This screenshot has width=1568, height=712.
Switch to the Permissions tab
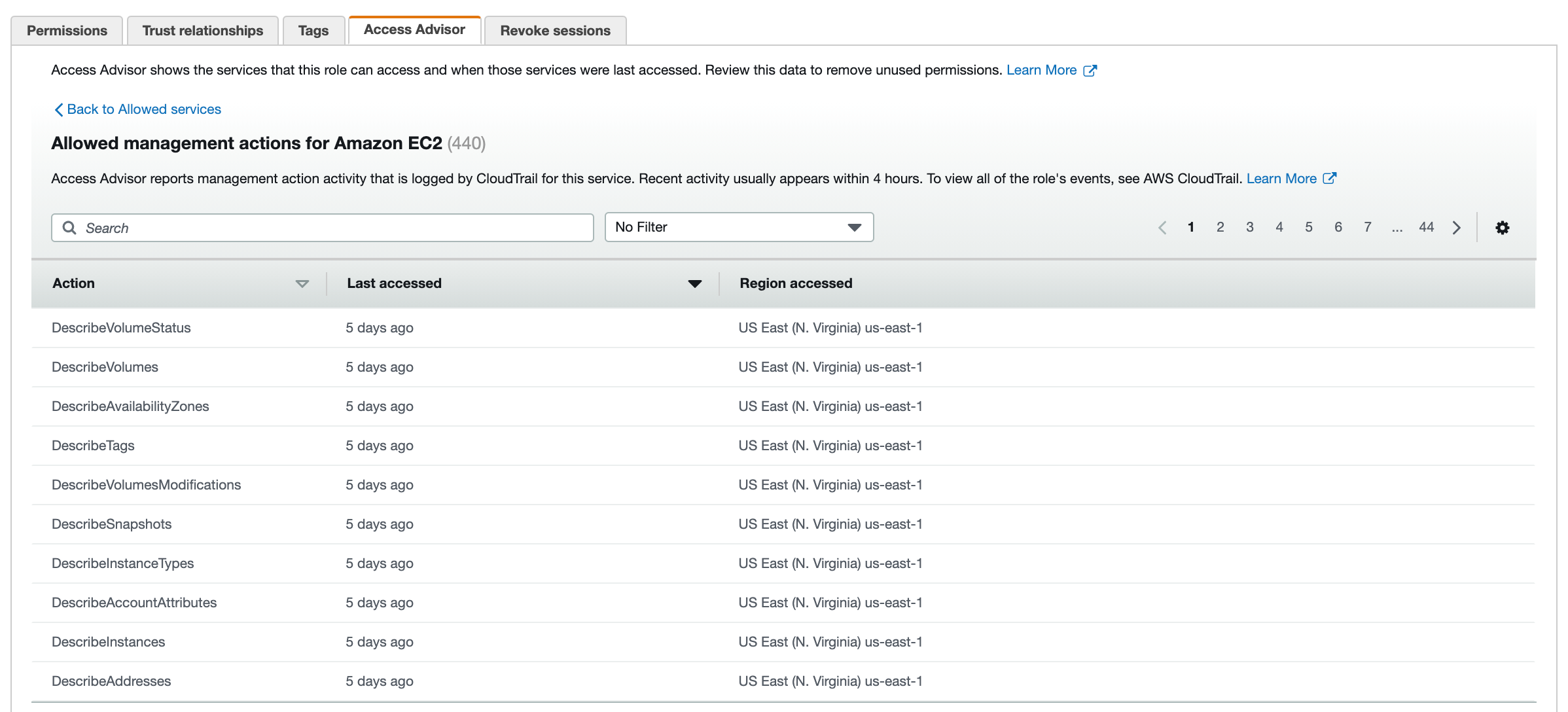67,30
